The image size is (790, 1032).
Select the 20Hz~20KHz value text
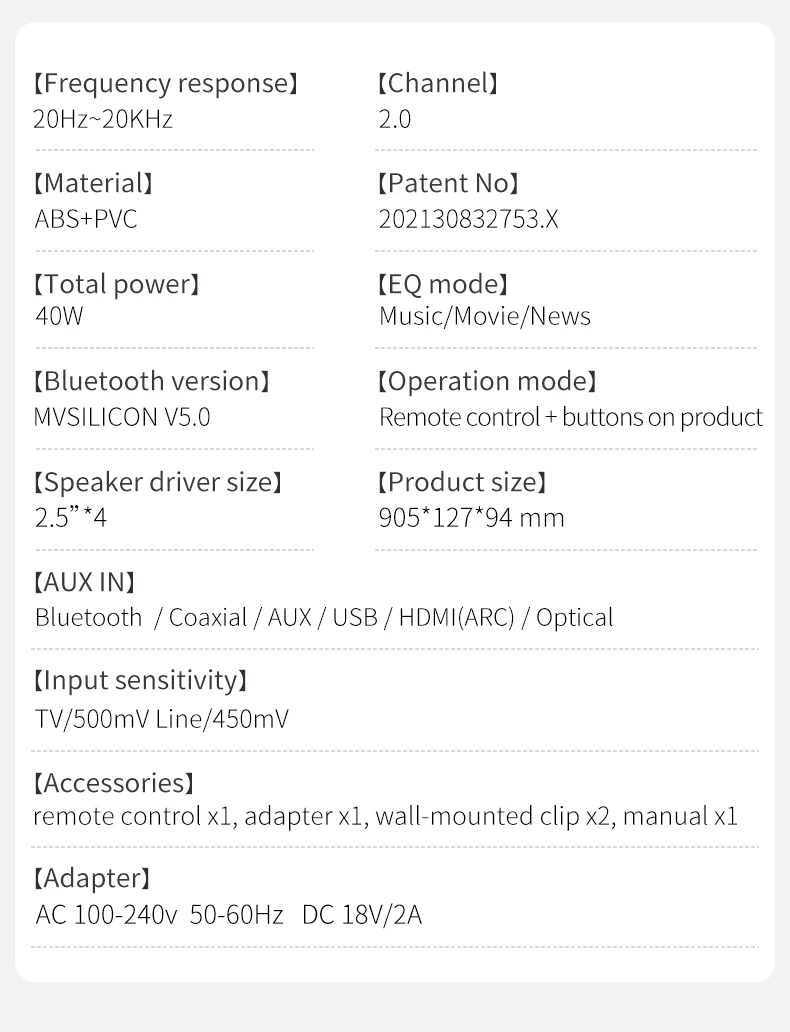[x=103, y=120]
